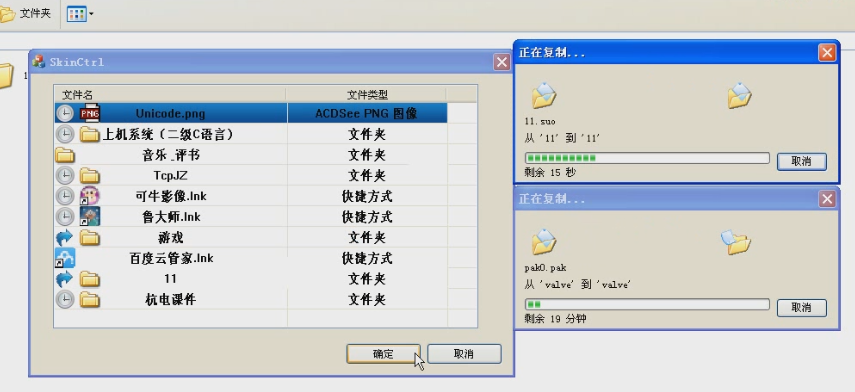Click the folder icon of 上机系统(二级C语言)
The image size is (855, 392).
(89, 134)
